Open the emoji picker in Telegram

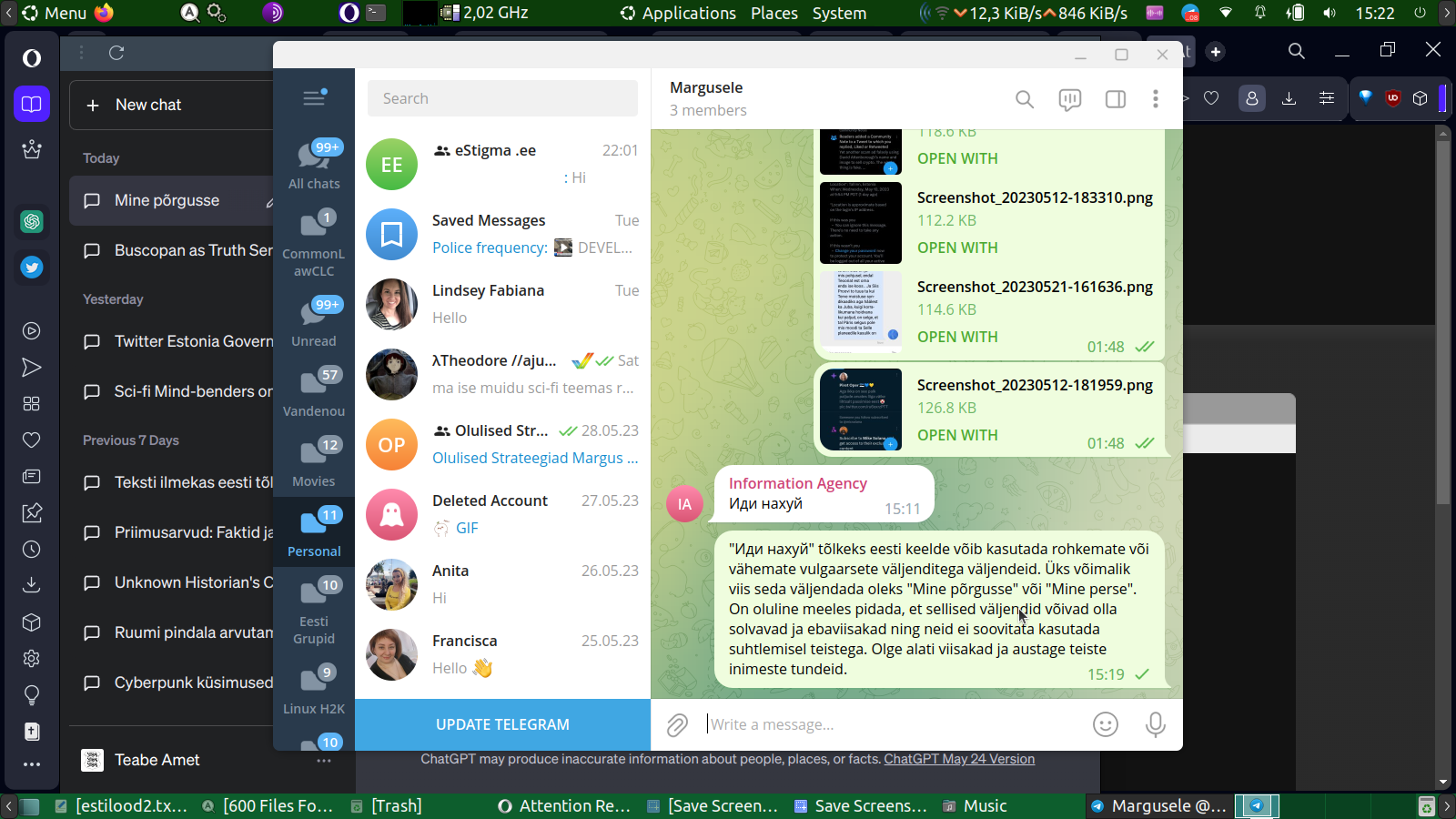(x=1106, y=724)
